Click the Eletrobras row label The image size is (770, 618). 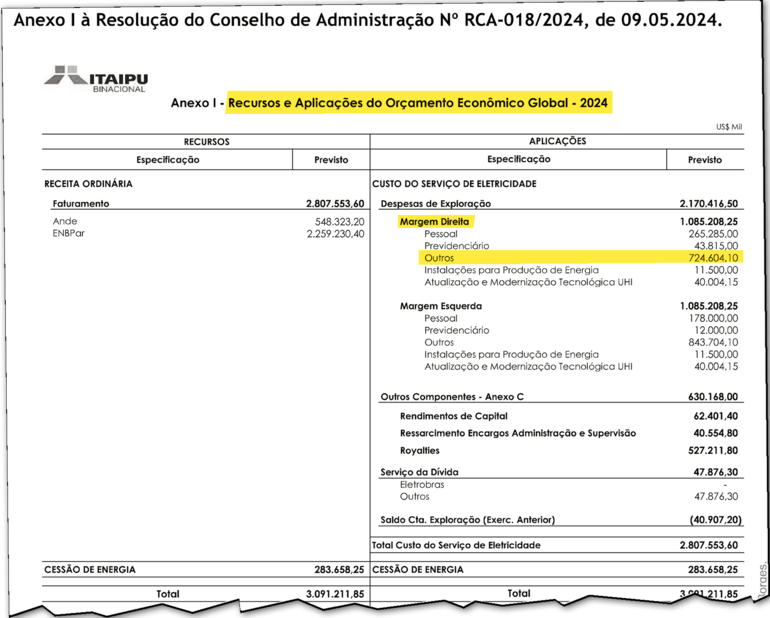[422, 484]
